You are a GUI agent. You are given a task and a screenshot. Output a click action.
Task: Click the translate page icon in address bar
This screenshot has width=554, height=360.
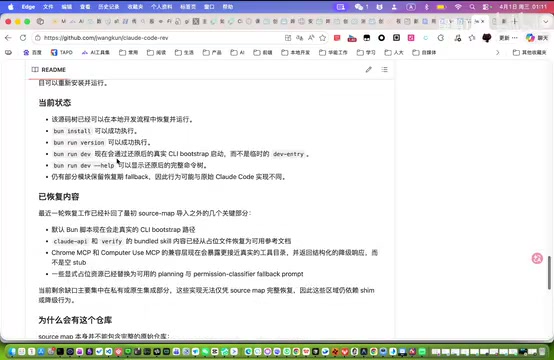(x=300, y=38)
